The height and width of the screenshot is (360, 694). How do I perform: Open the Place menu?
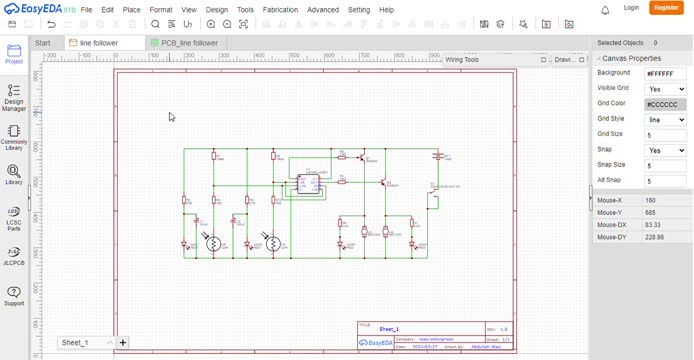[x=131, y=10]
